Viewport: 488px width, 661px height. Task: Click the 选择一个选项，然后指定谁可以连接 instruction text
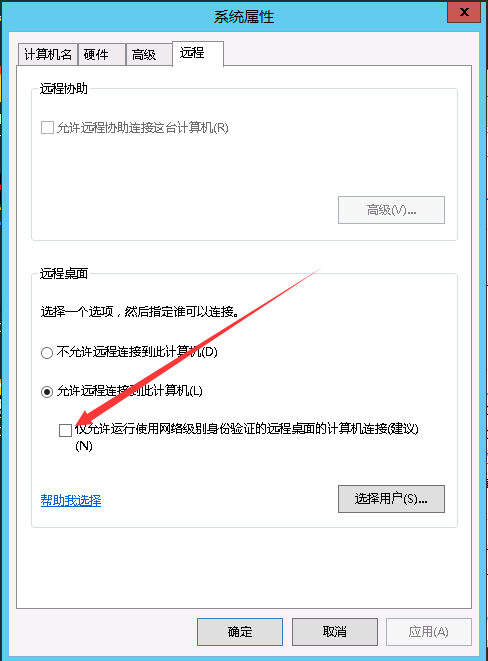[x=140, y=312]
